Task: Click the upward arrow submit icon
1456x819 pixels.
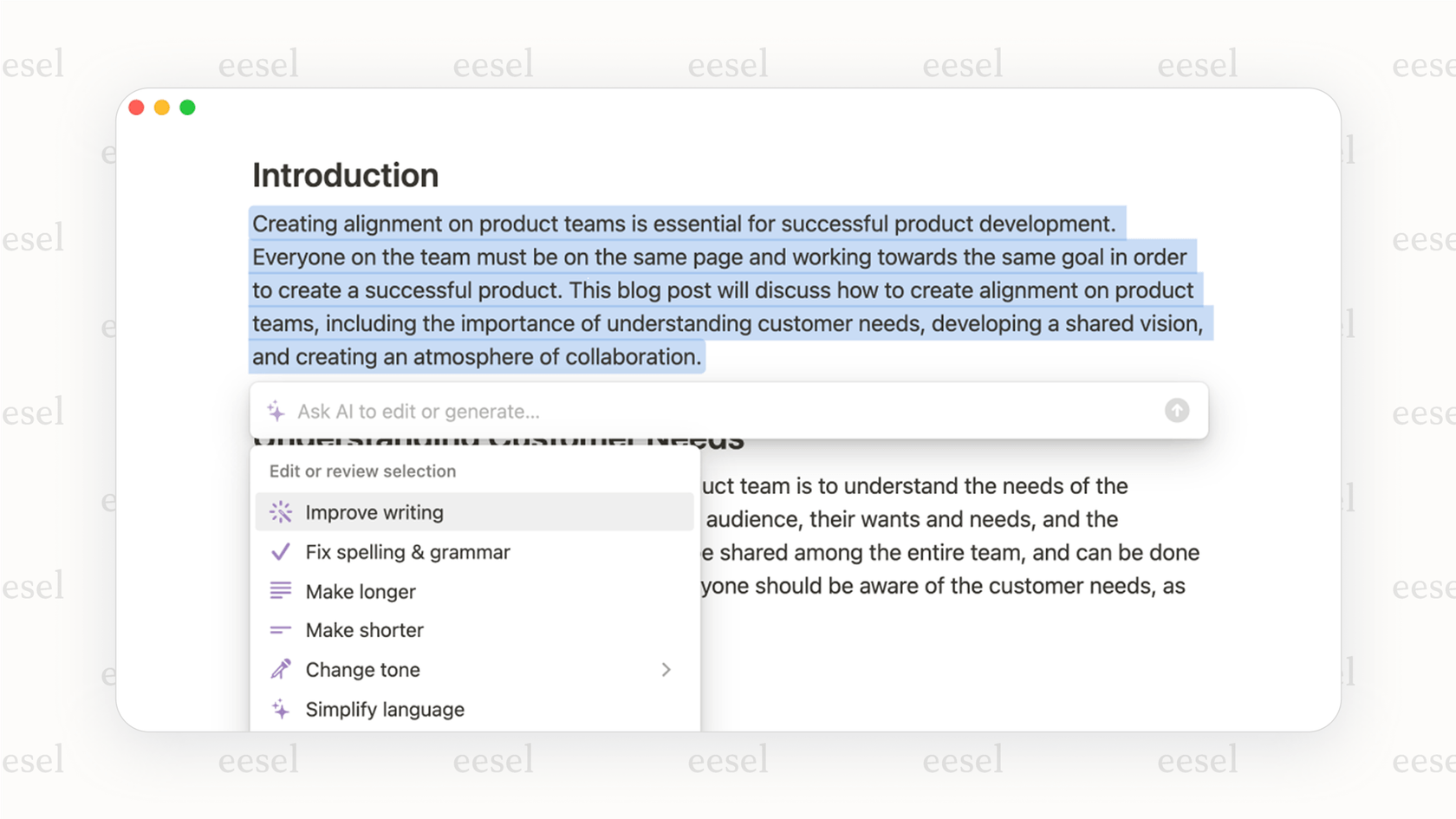Action: tap(1176, 411)
